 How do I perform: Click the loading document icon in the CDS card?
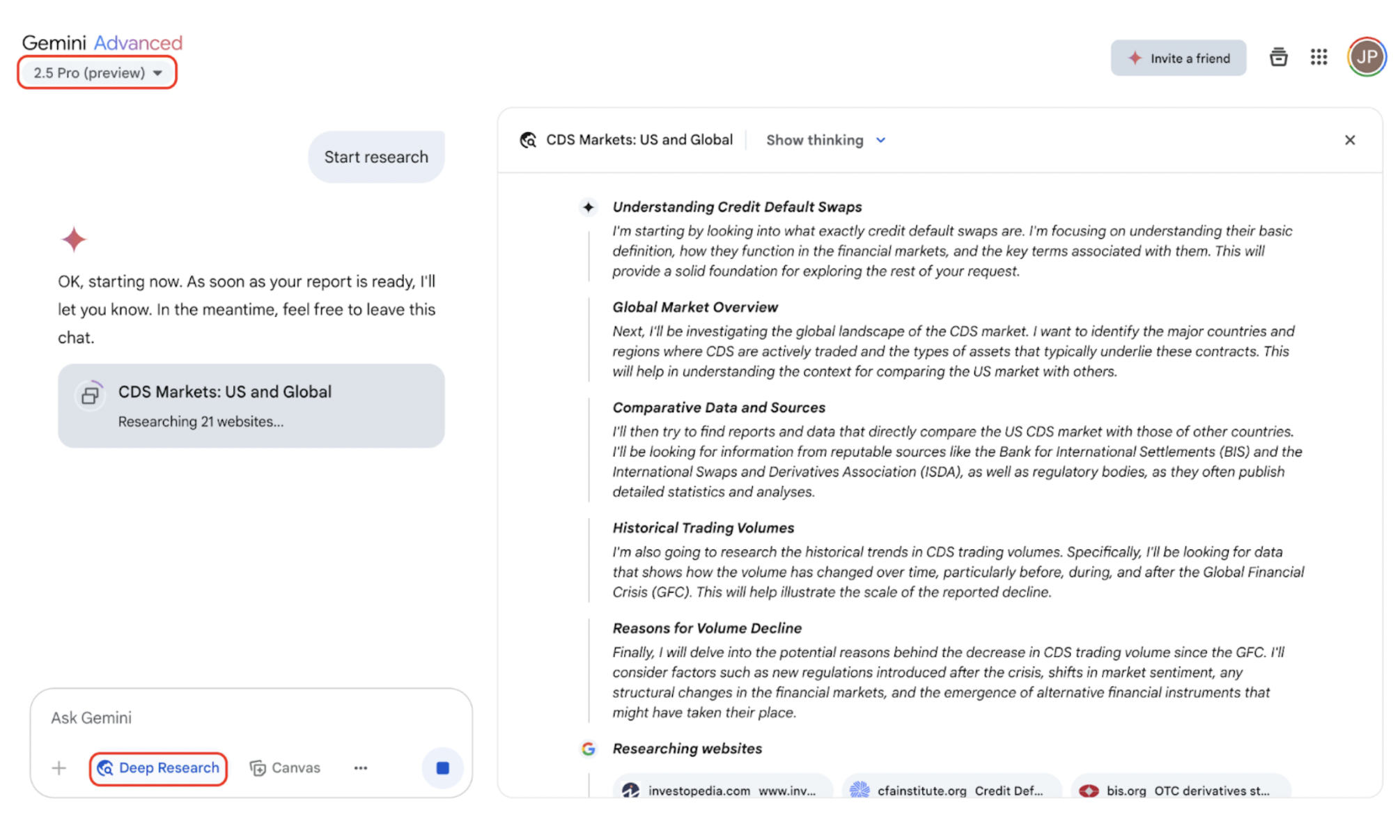coord(90,396)
